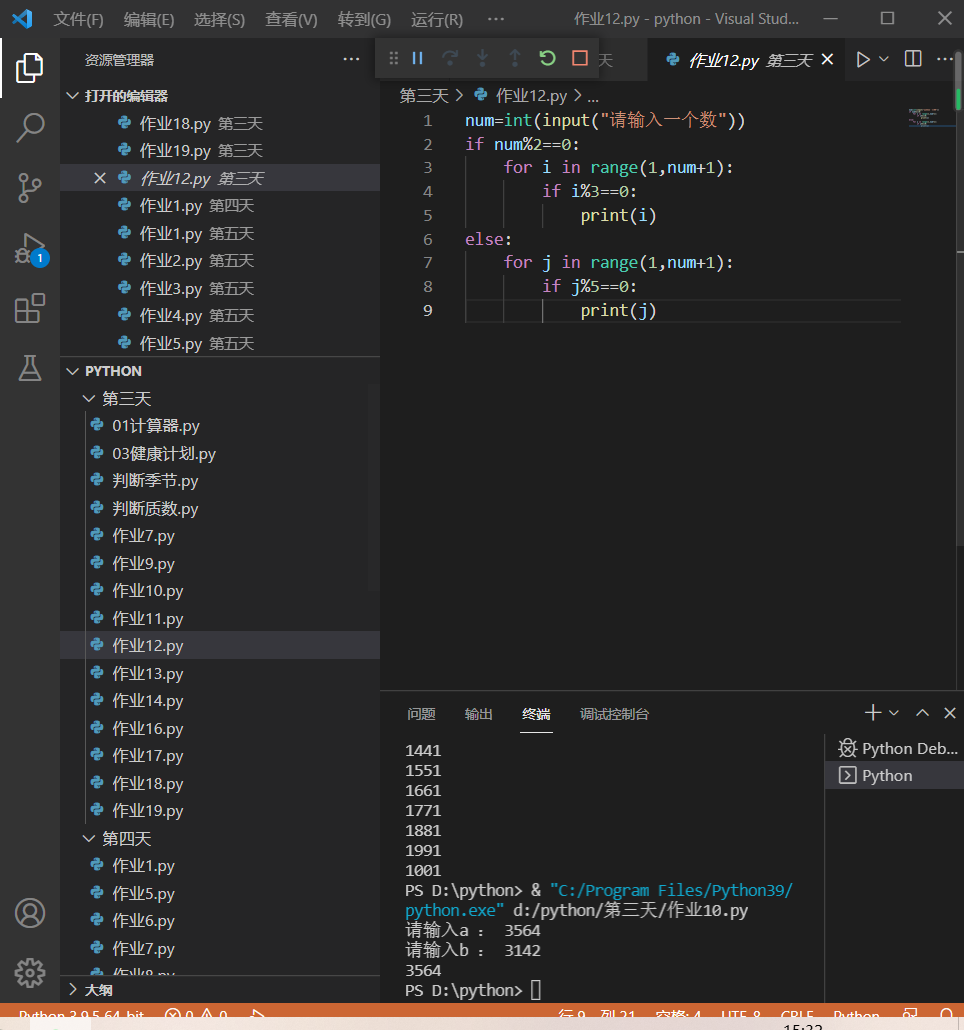Viewport: 964px width, 1030px height.
Task: Select the Python terminal instance
Action: coord(894,776)
